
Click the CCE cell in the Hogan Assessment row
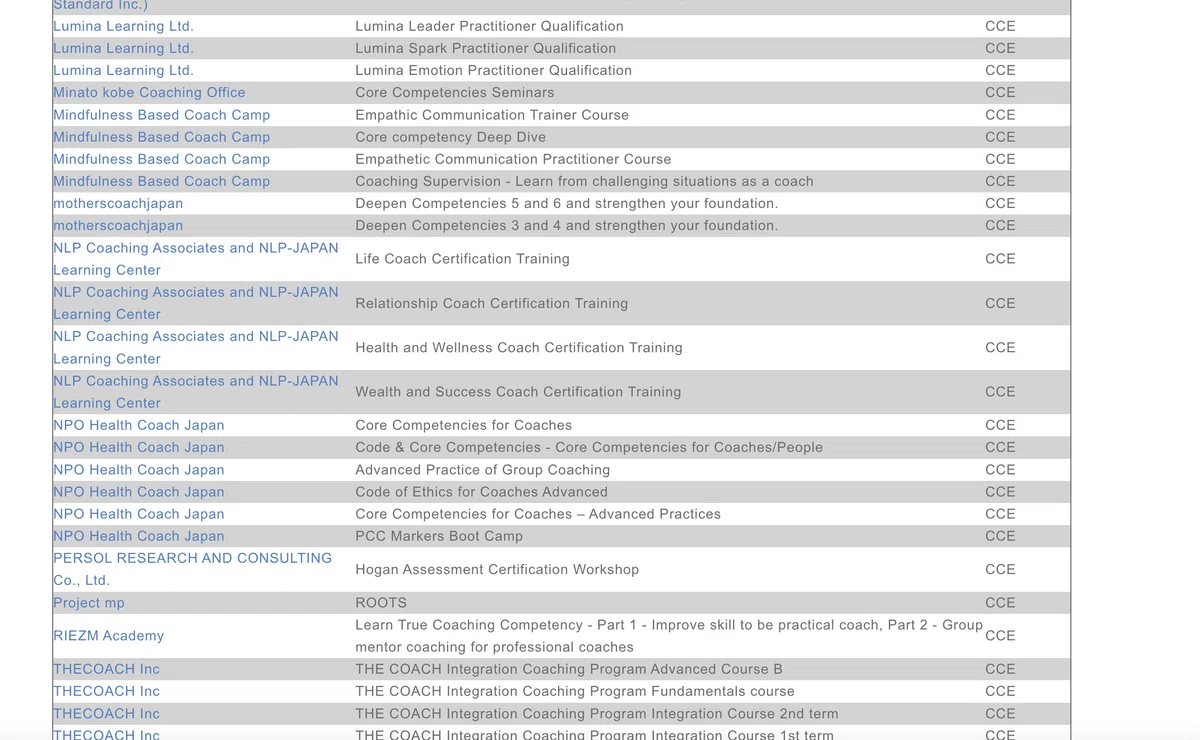point(1000,569)
